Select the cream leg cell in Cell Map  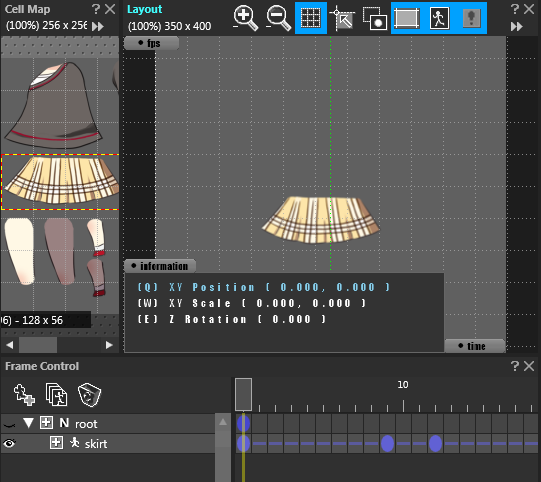(20, 251)
